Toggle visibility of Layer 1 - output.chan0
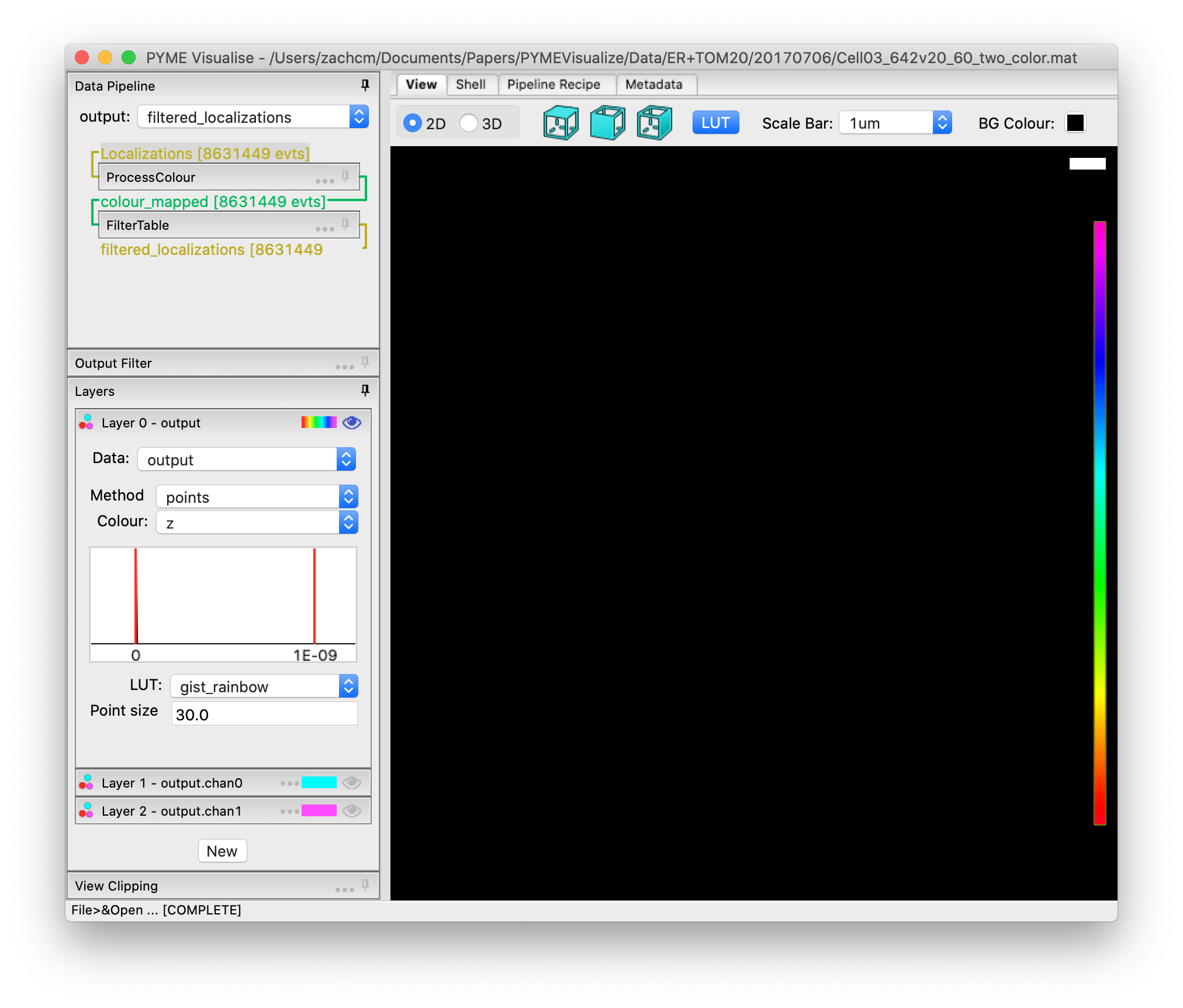The image size is (1183, 1008). (351, 782)
